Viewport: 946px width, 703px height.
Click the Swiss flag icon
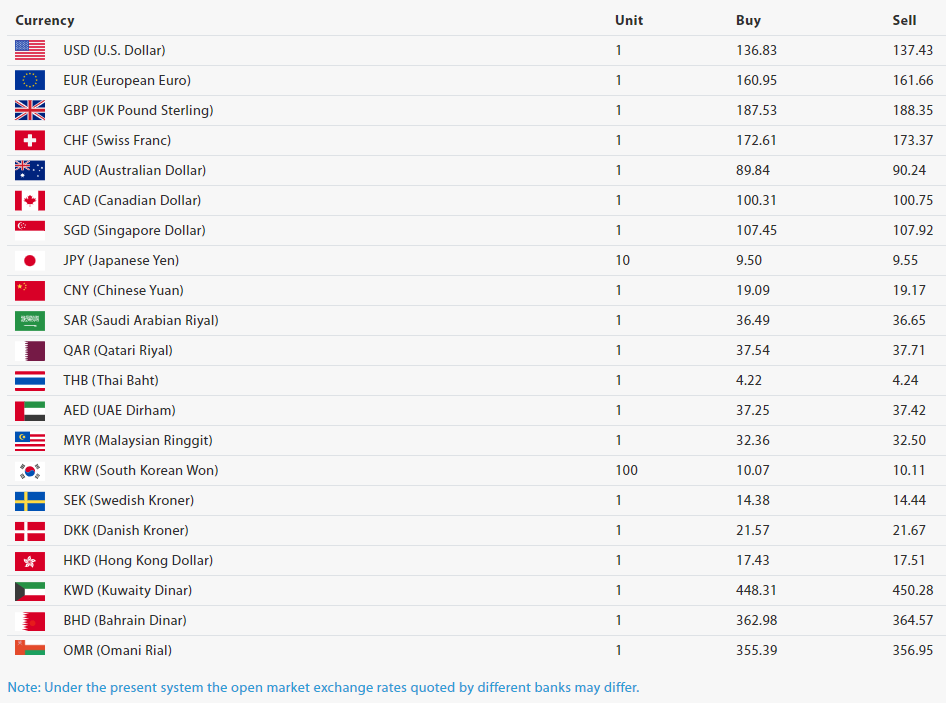[x=30, y=141]
